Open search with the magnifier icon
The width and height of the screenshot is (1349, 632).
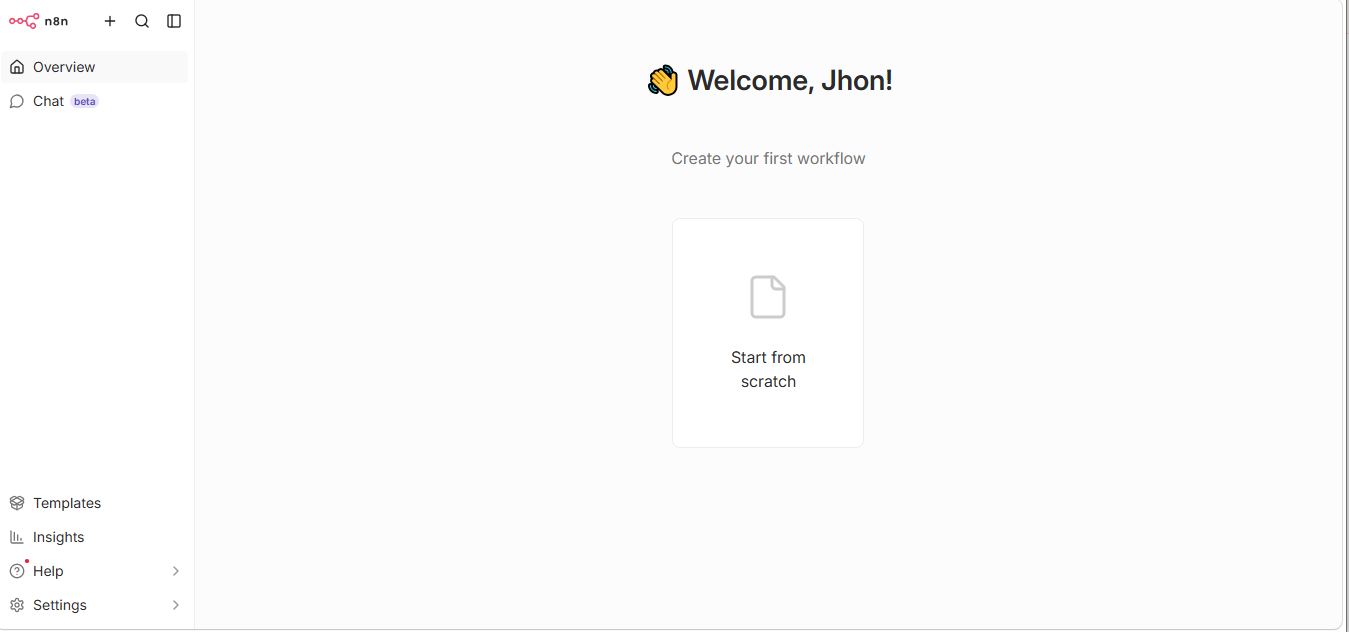[142, 21]
